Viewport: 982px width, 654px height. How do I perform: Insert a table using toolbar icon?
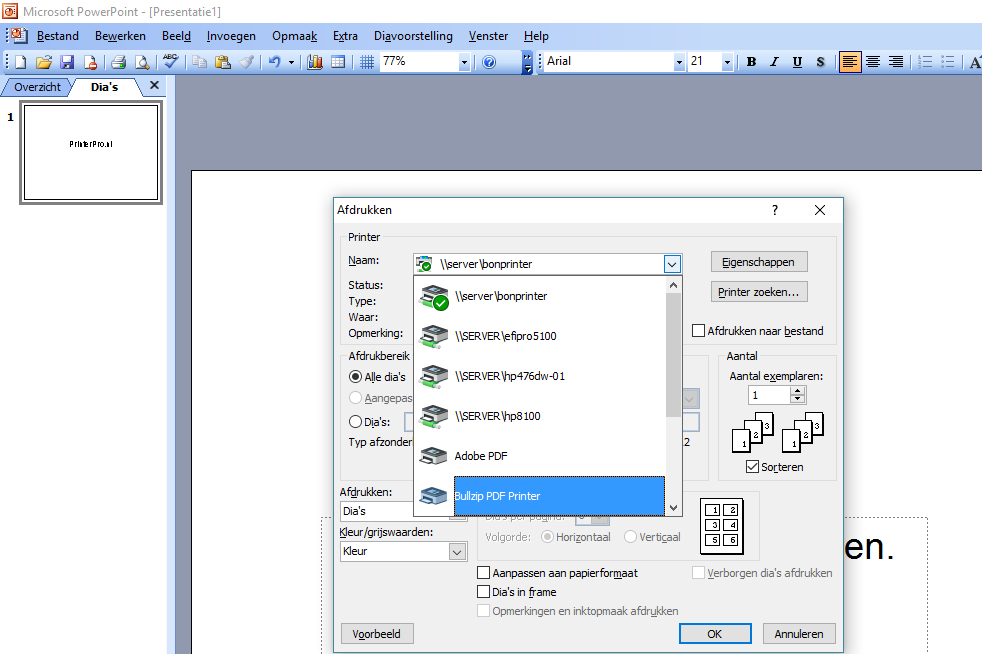coord(338,61)
